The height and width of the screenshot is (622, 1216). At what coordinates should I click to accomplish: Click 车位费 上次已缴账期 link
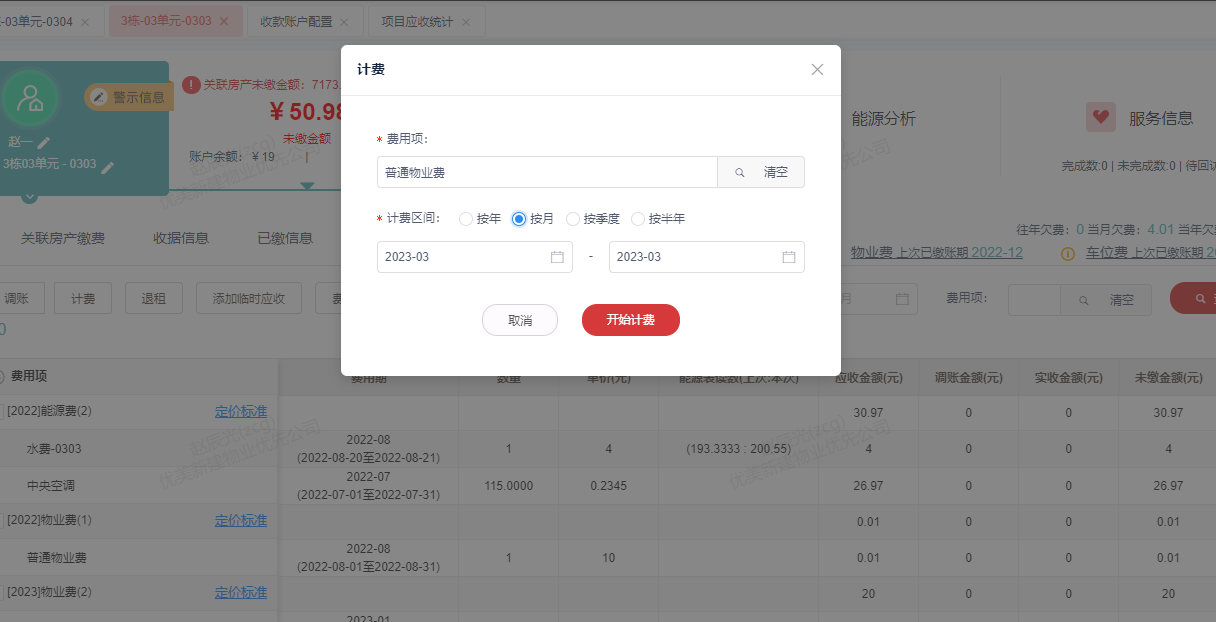point(1151,252)
